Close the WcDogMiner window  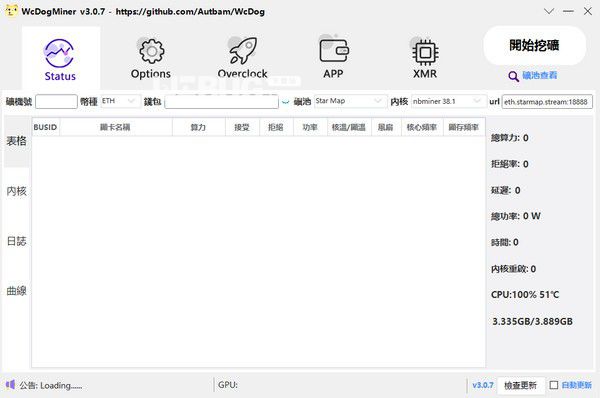pos(588,11)
